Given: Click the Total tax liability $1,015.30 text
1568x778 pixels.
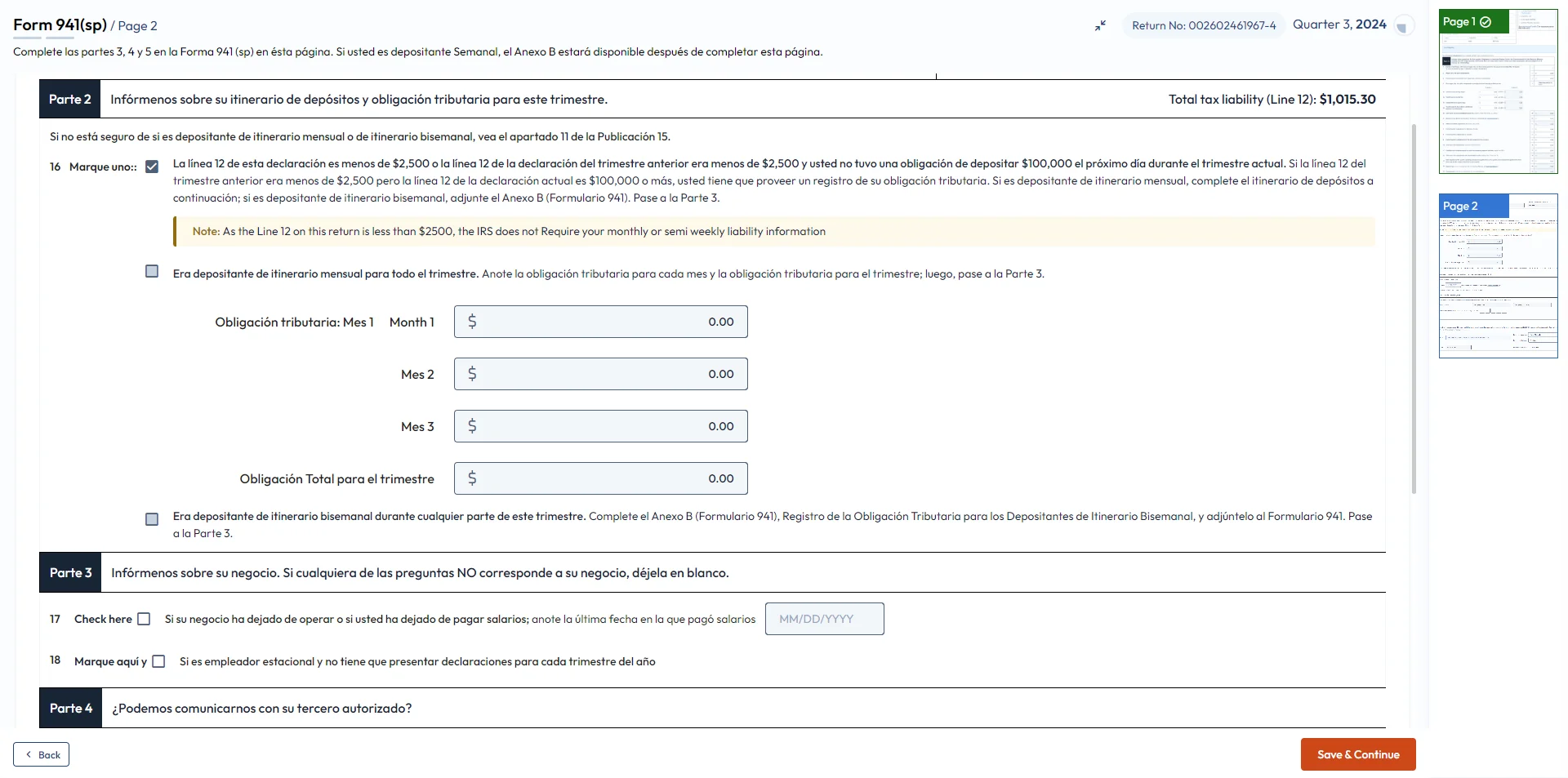Looking at the screenshot, I should [x=1272, y=99].
